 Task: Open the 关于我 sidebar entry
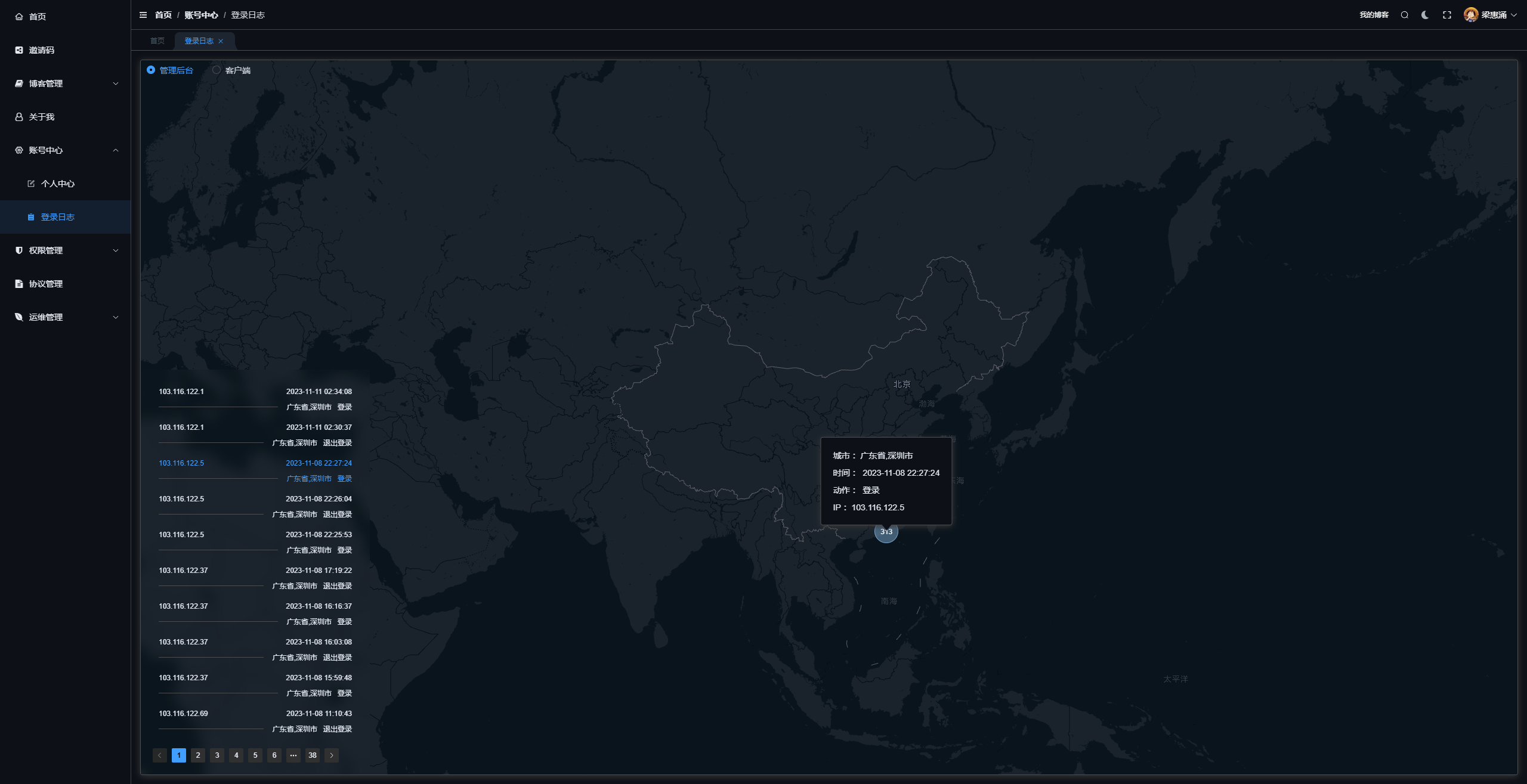tap(42, 117)
